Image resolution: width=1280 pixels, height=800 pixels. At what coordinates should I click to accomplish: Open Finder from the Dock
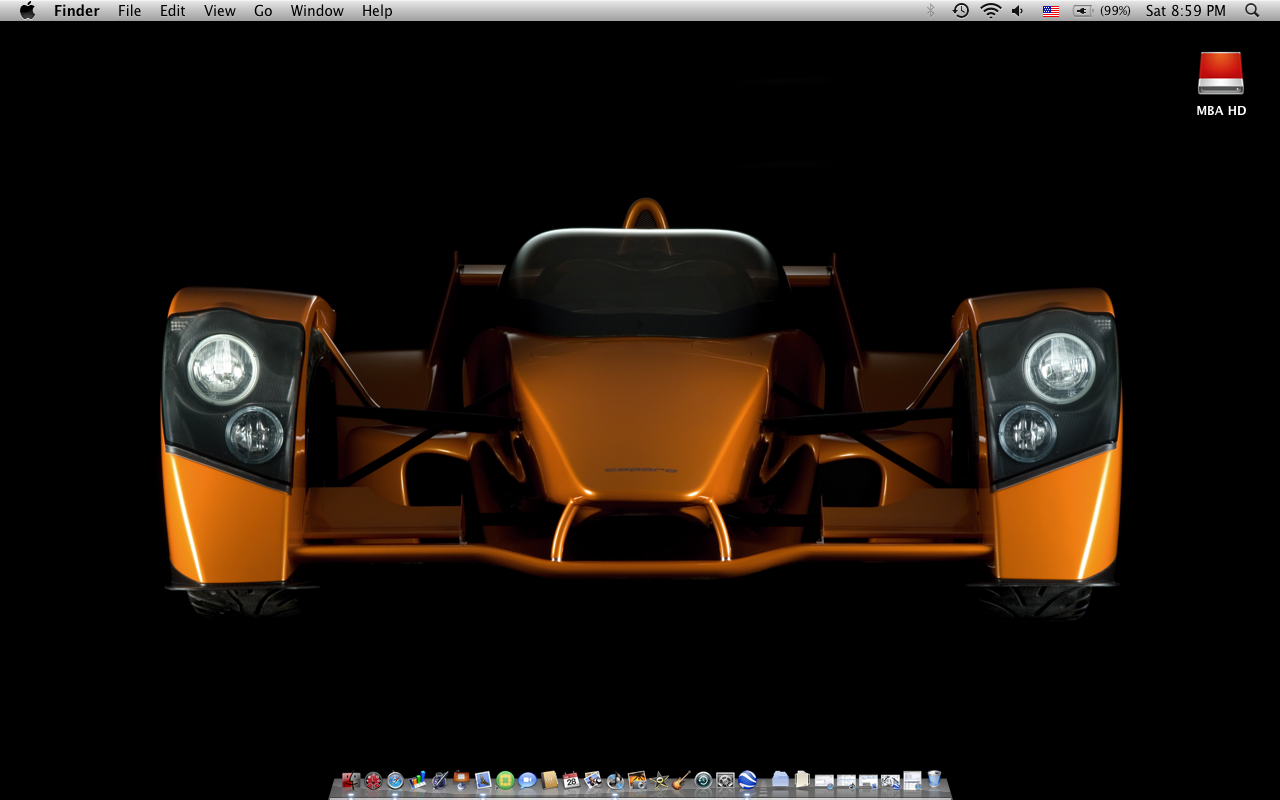[x=350, y=780]
